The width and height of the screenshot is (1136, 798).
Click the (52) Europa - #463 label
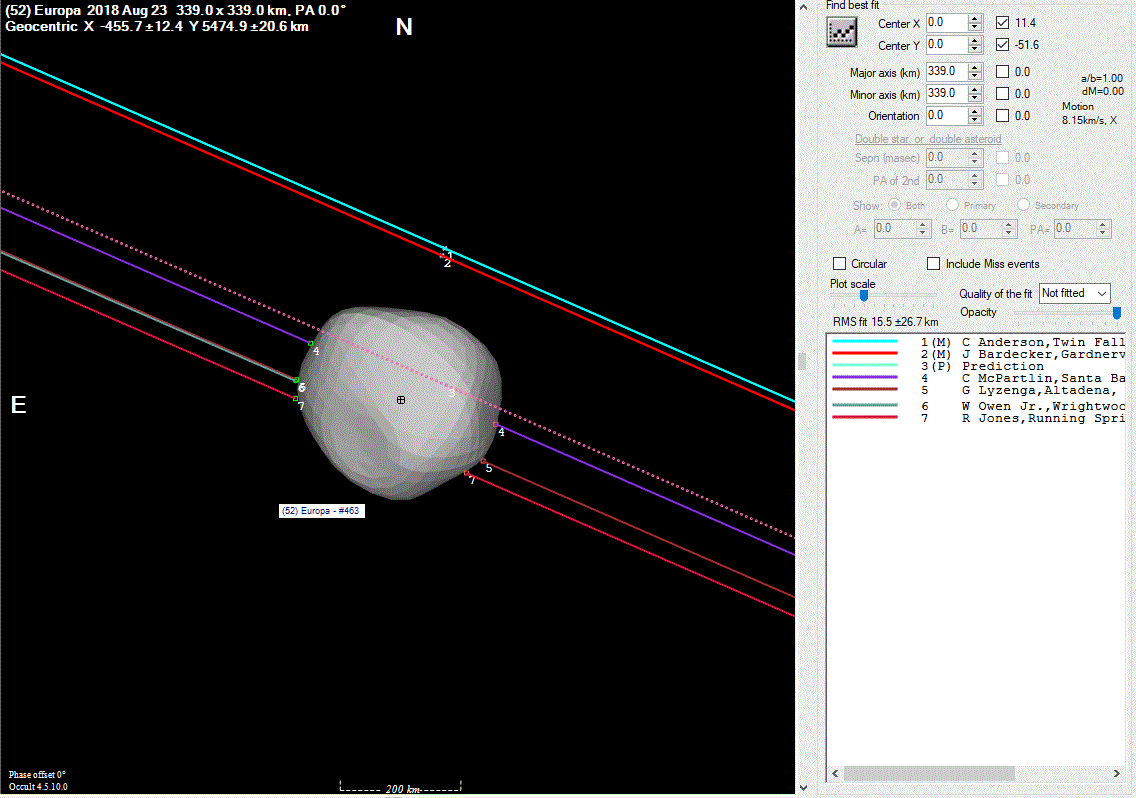point(321,511)
